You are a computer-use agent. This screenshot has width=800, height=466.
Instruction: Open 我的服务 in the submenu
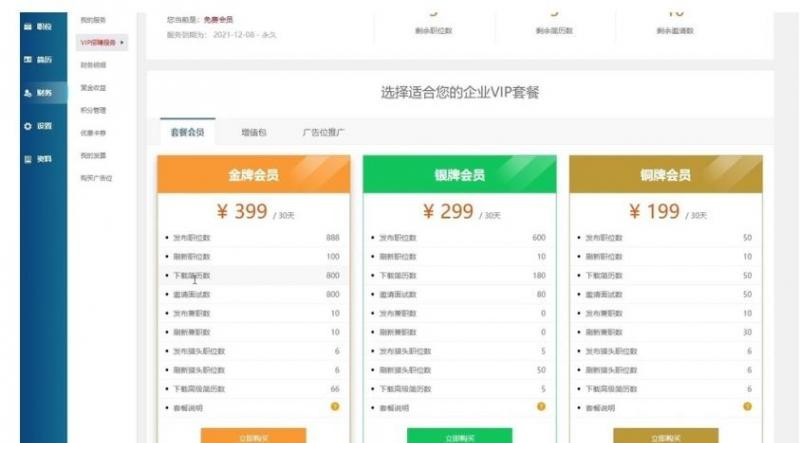point(93,20)
